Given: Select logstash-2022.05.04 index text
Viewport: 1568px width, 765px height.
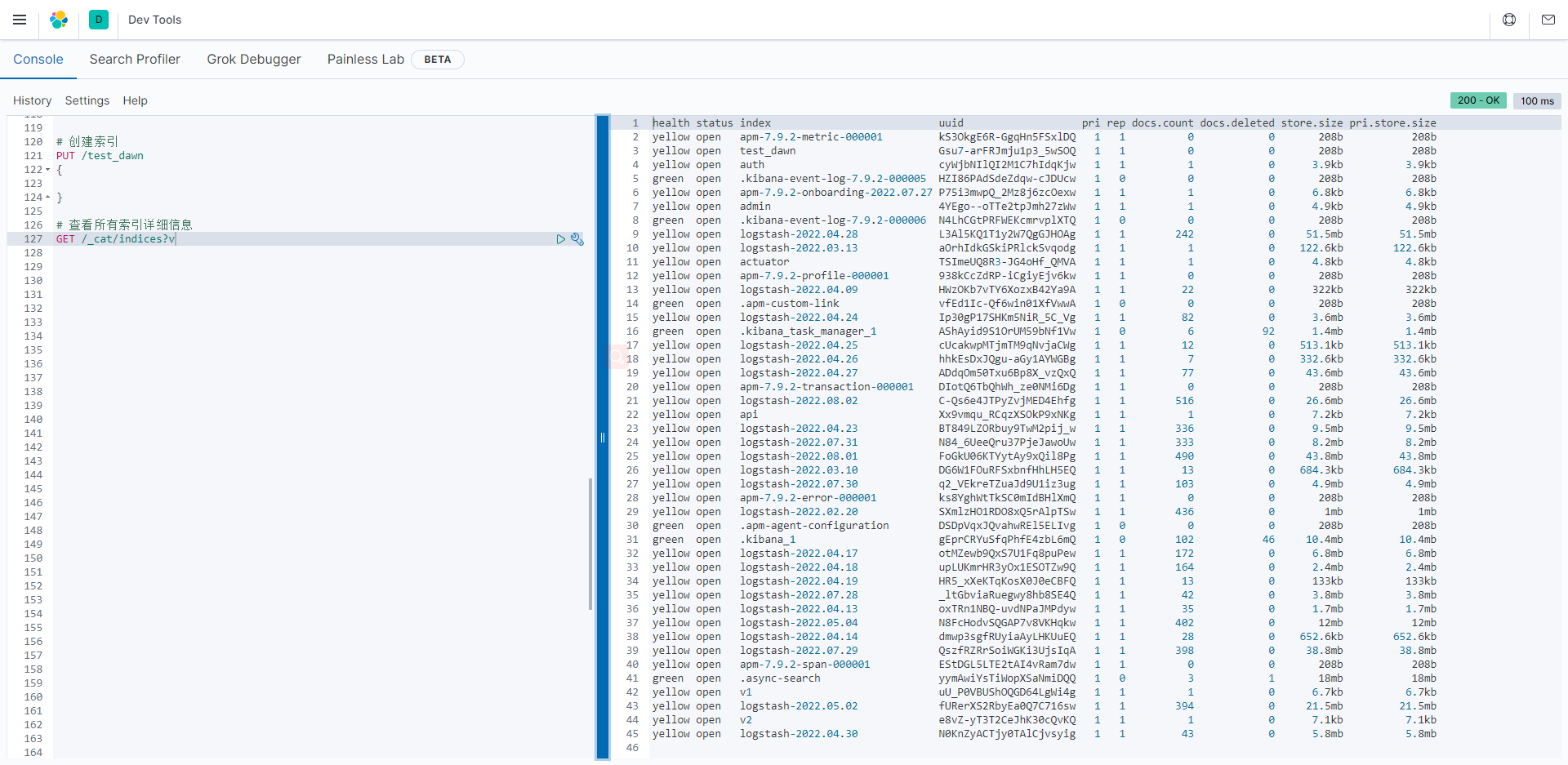Looking at the screenshot, I should [799, 623].
